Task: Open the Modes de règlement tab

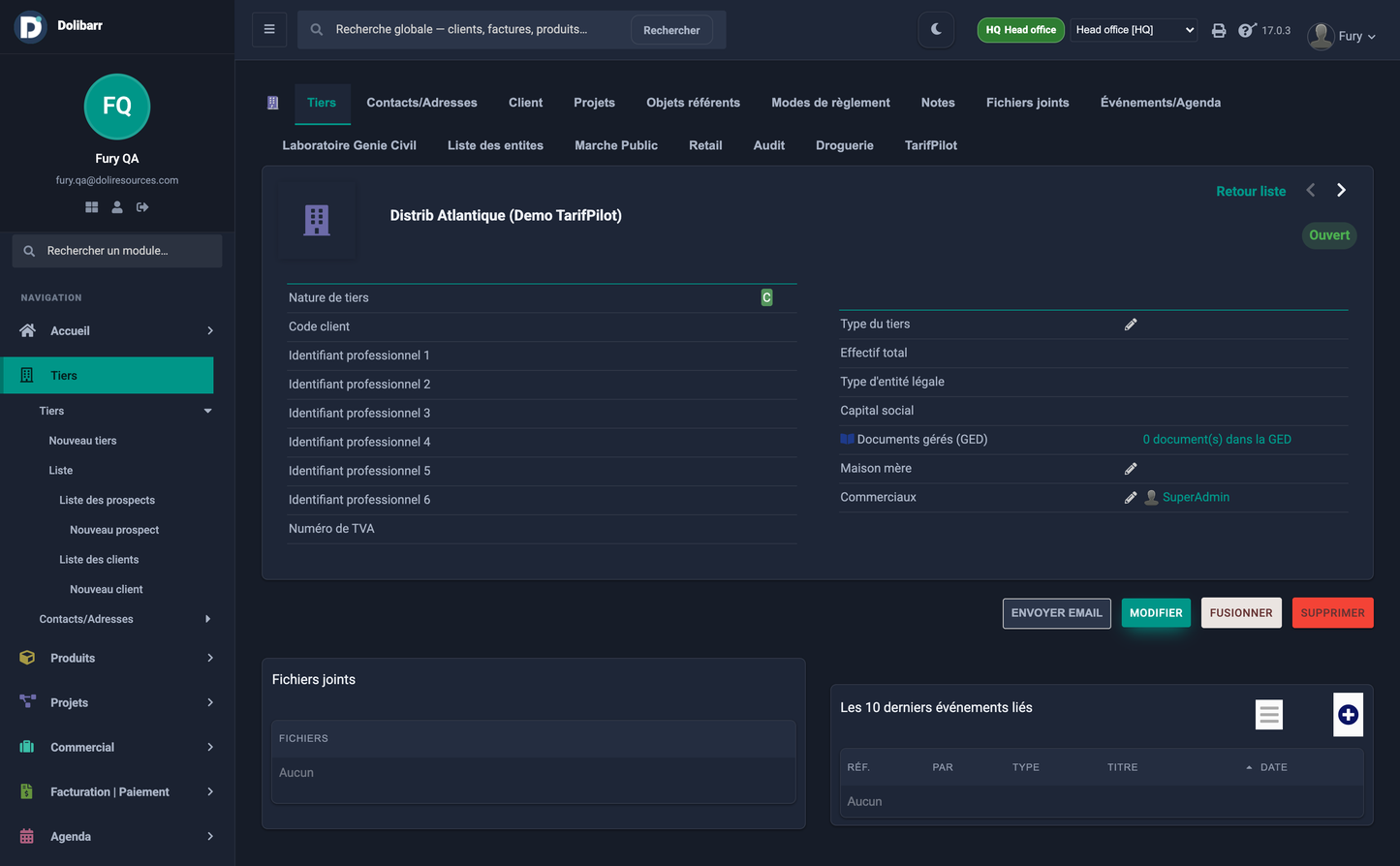Action: click(830, 103)
